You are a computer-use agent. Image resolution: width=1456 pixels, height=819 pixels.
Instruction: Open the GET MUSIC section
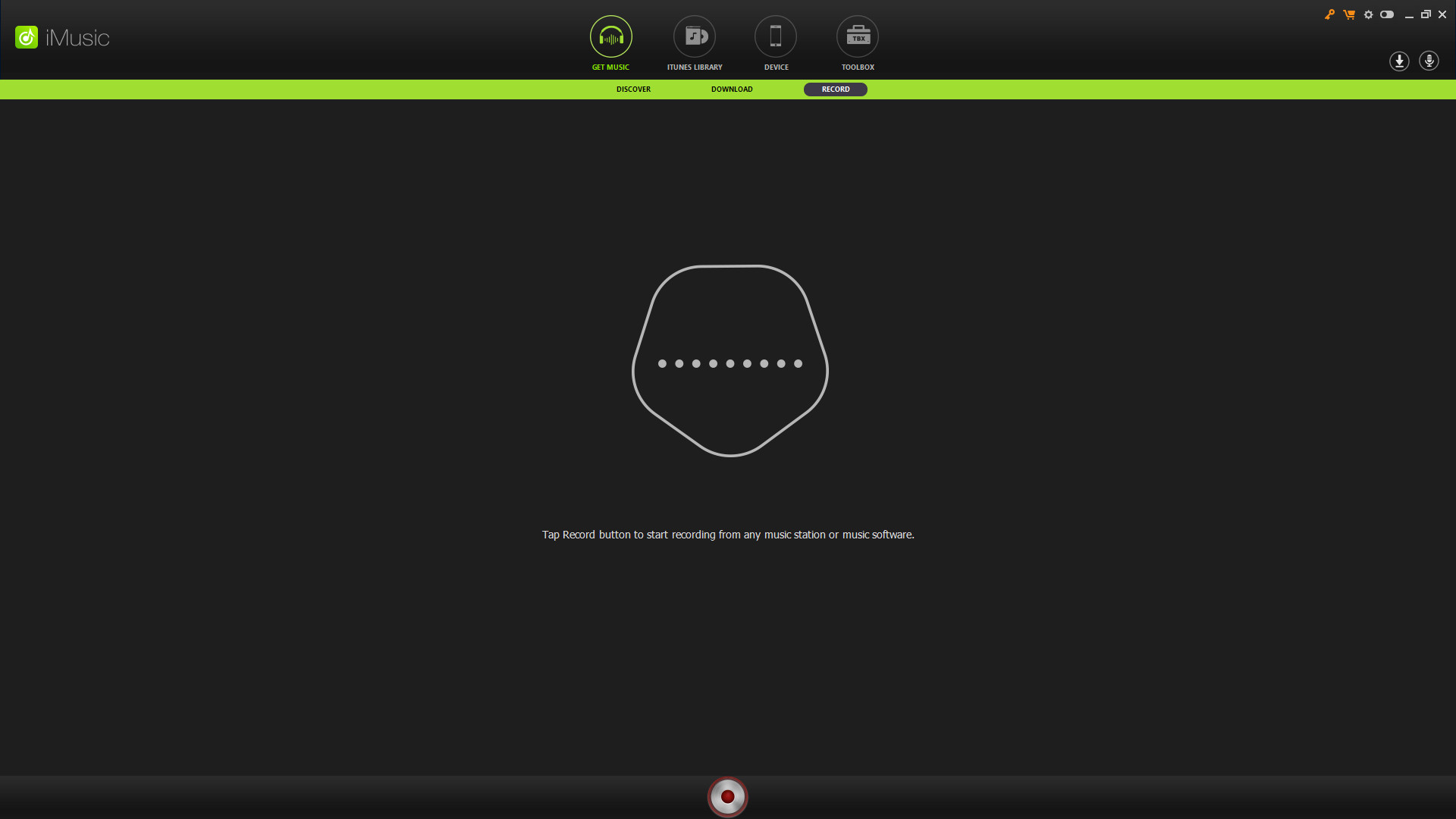click(x=610, y=36)
